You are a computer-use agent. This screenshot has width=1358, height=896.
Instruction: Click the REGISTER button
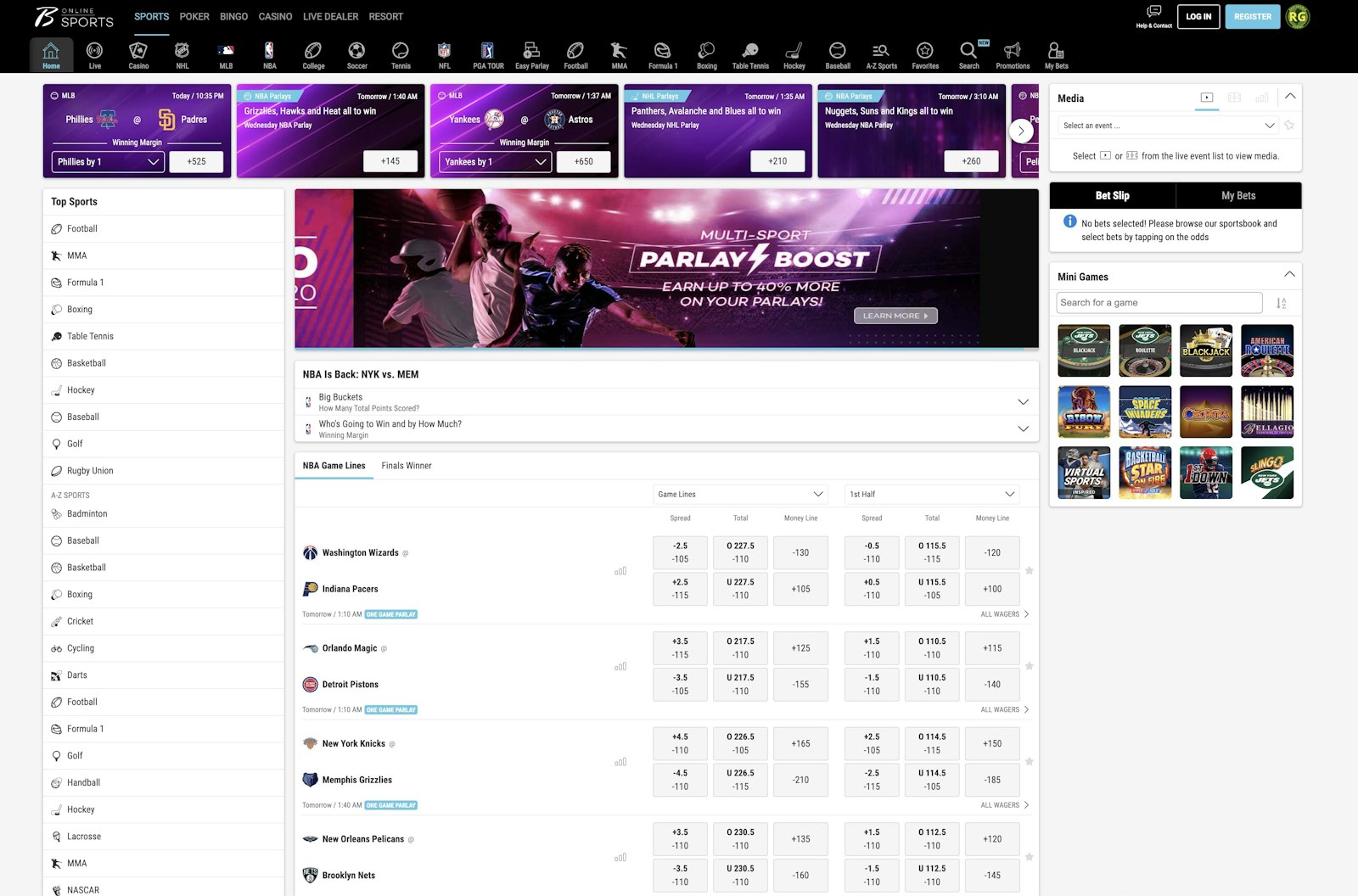point(1252,16)
